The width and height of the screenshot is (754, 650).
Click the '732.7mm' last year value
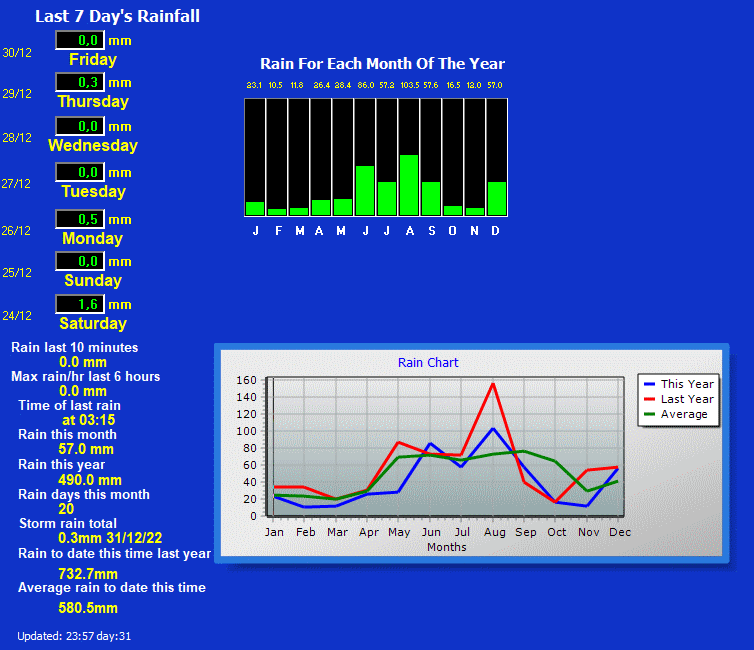pos(88,574)
